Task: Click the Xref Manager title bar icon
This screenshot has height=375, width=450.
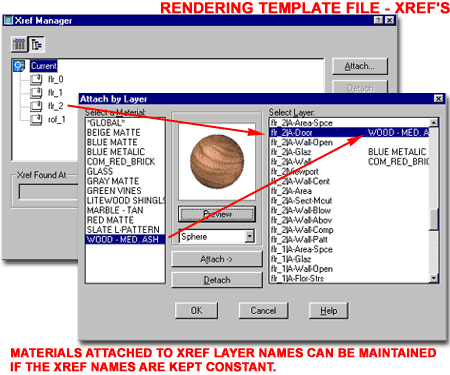Action: tap(8, 20)
